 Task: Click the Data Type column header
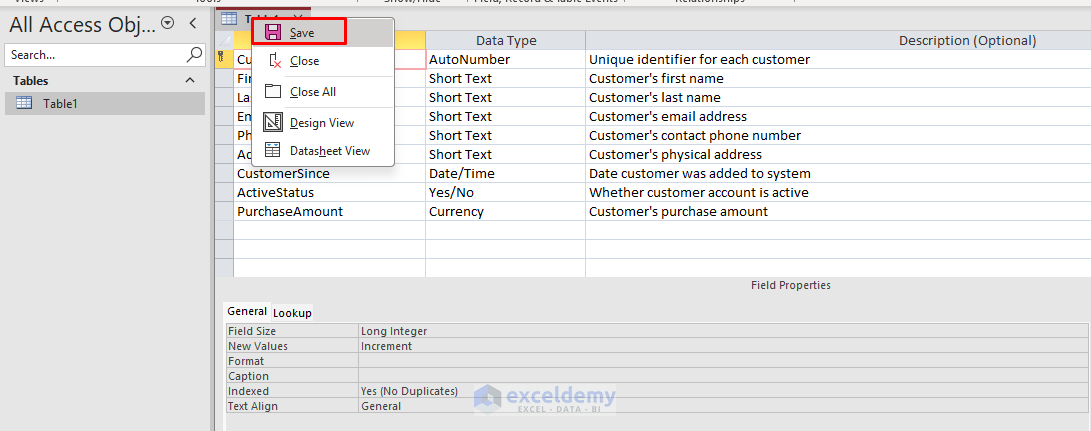505,41
